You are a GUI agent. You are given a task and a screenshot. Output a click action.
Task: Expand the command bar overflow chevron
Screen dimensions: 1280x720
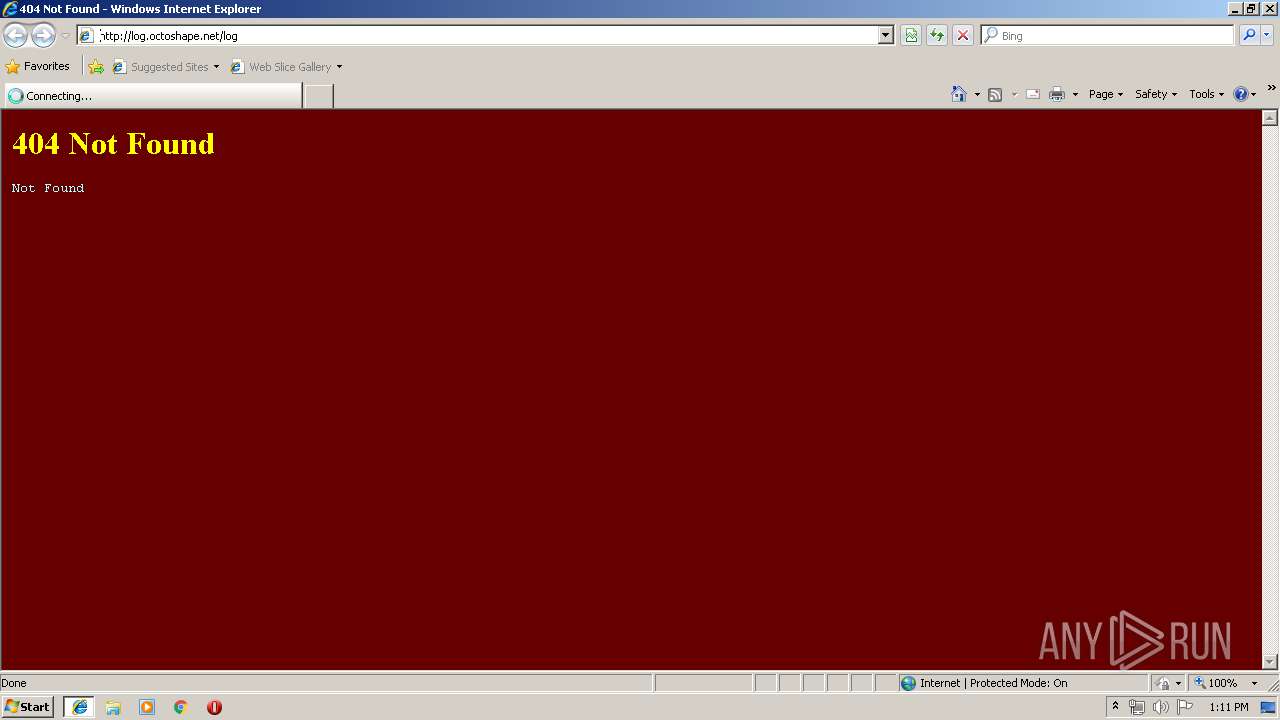(1271, 88)
